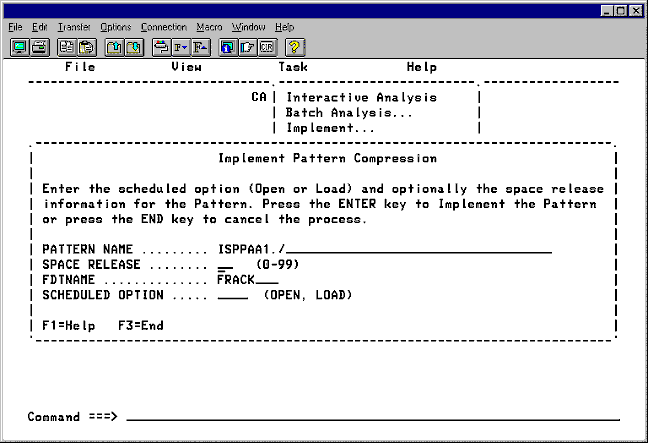Click the CA text beside the pull-down

[x=259, y=97]
